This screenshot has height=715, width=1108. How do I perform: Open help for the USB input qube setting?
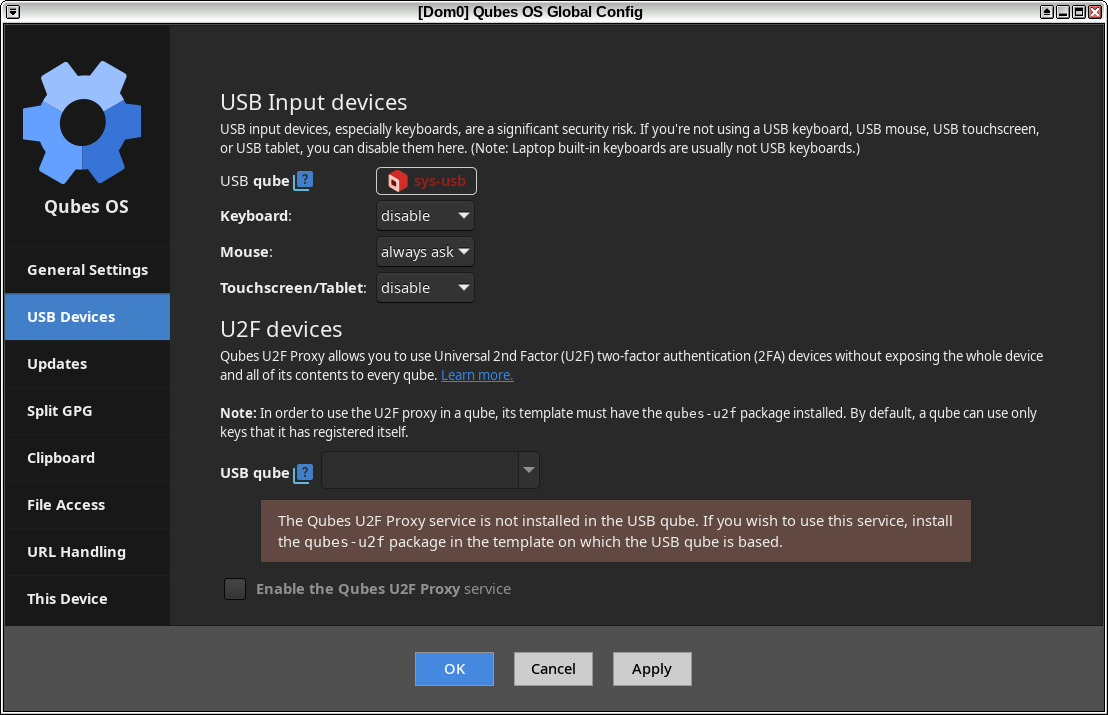click(x=302, y=181)
